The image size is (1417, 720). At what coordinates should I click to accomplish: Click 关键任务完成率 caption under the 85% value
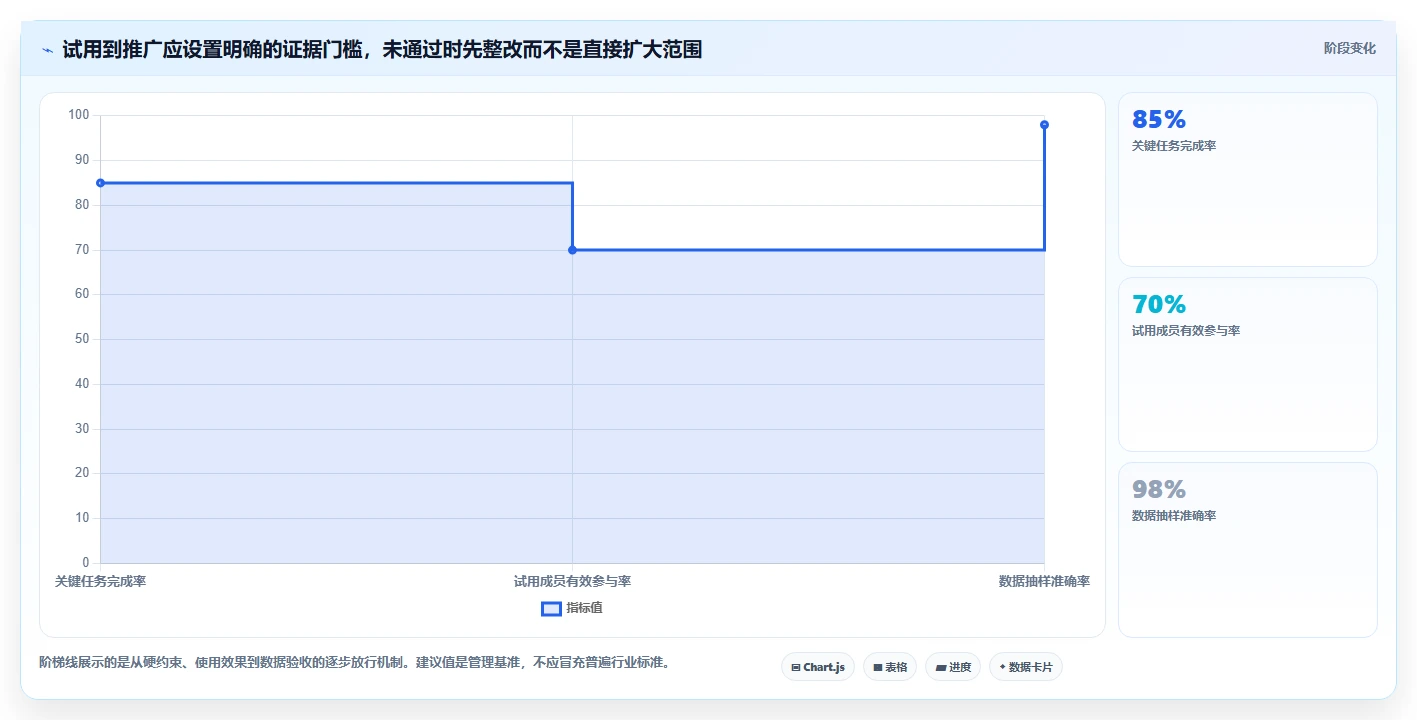(x=1174, y=146)
